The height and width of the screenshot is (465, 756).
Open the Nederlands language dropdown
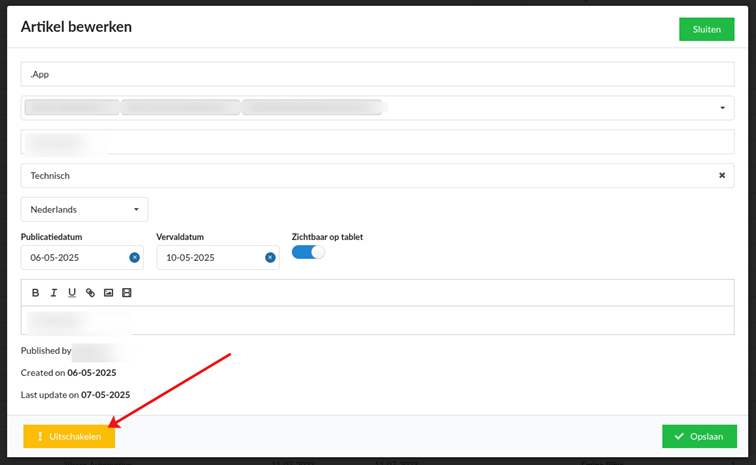click(x=84, y=209)
